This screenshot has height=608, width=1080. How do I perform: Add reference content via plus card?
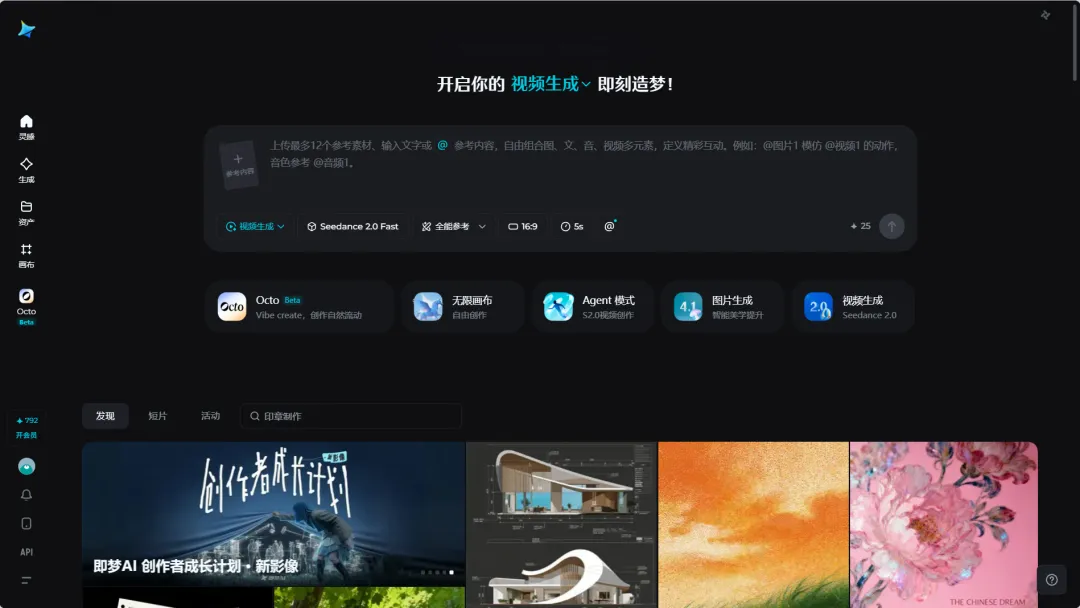pos(238,165)
